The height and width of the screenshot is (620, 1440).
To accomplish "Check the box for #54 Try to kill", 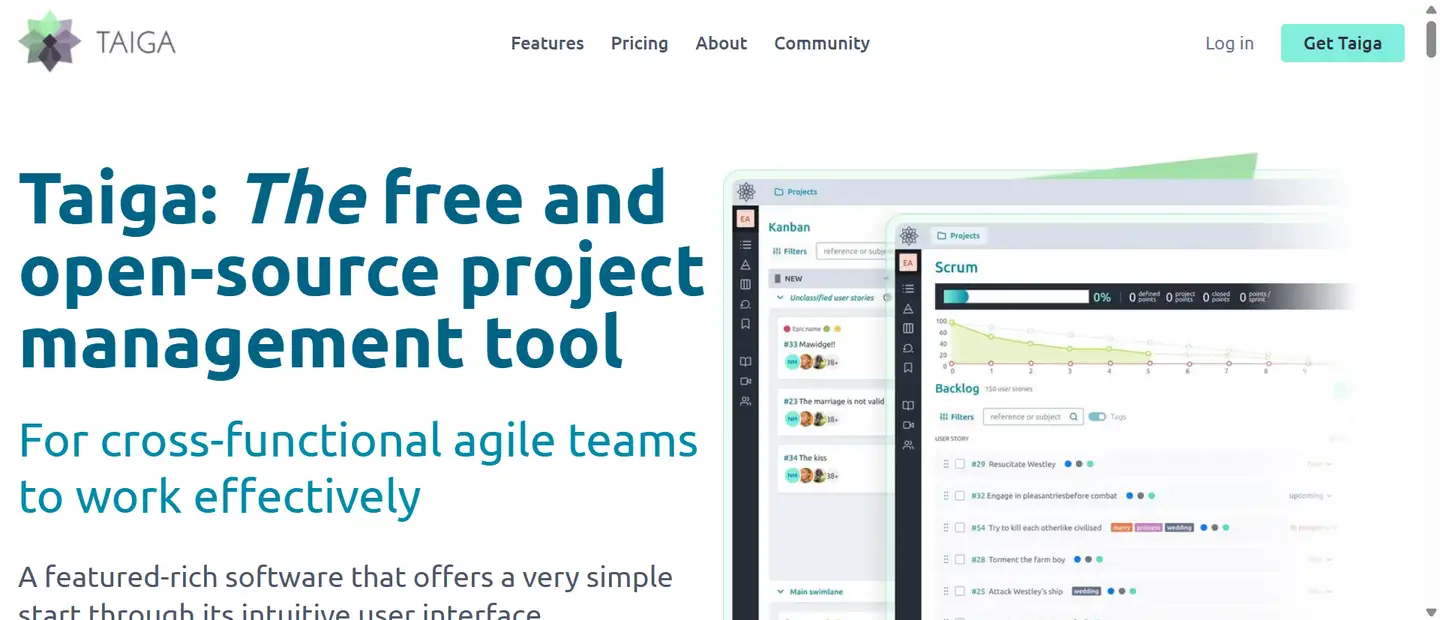I will pos(960,527).
